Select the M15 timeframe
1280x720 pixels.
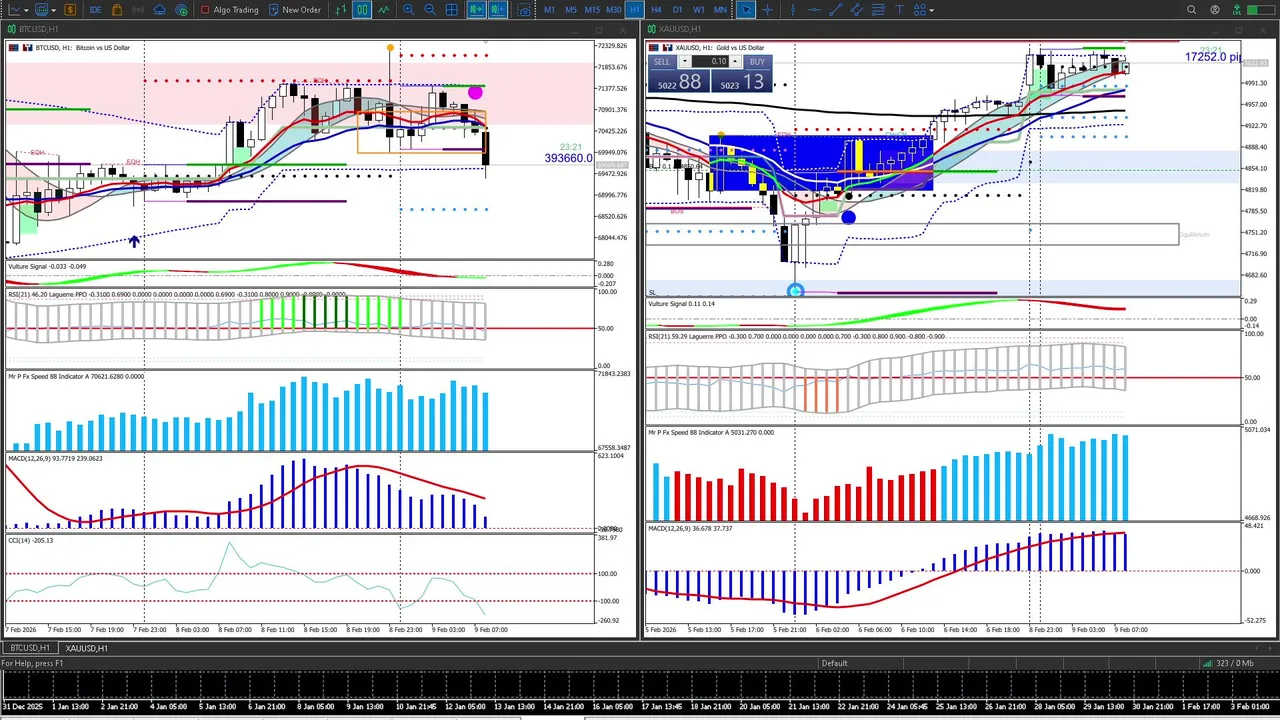coord(592,9)
